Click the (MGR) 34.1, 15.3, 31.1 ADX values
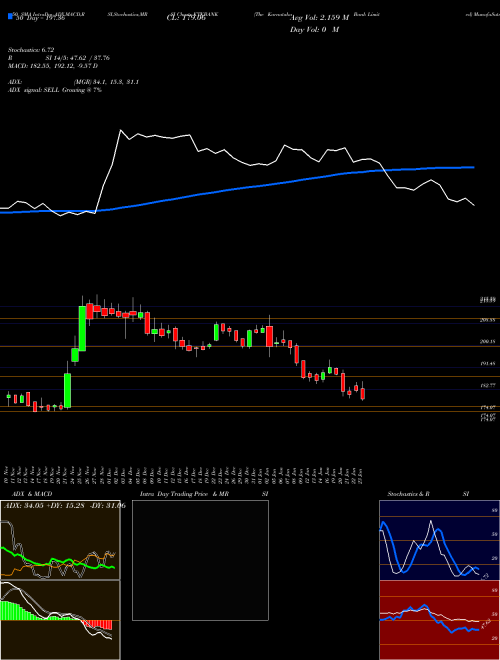Screen dimensions: 500x660 tap(106, 82)
